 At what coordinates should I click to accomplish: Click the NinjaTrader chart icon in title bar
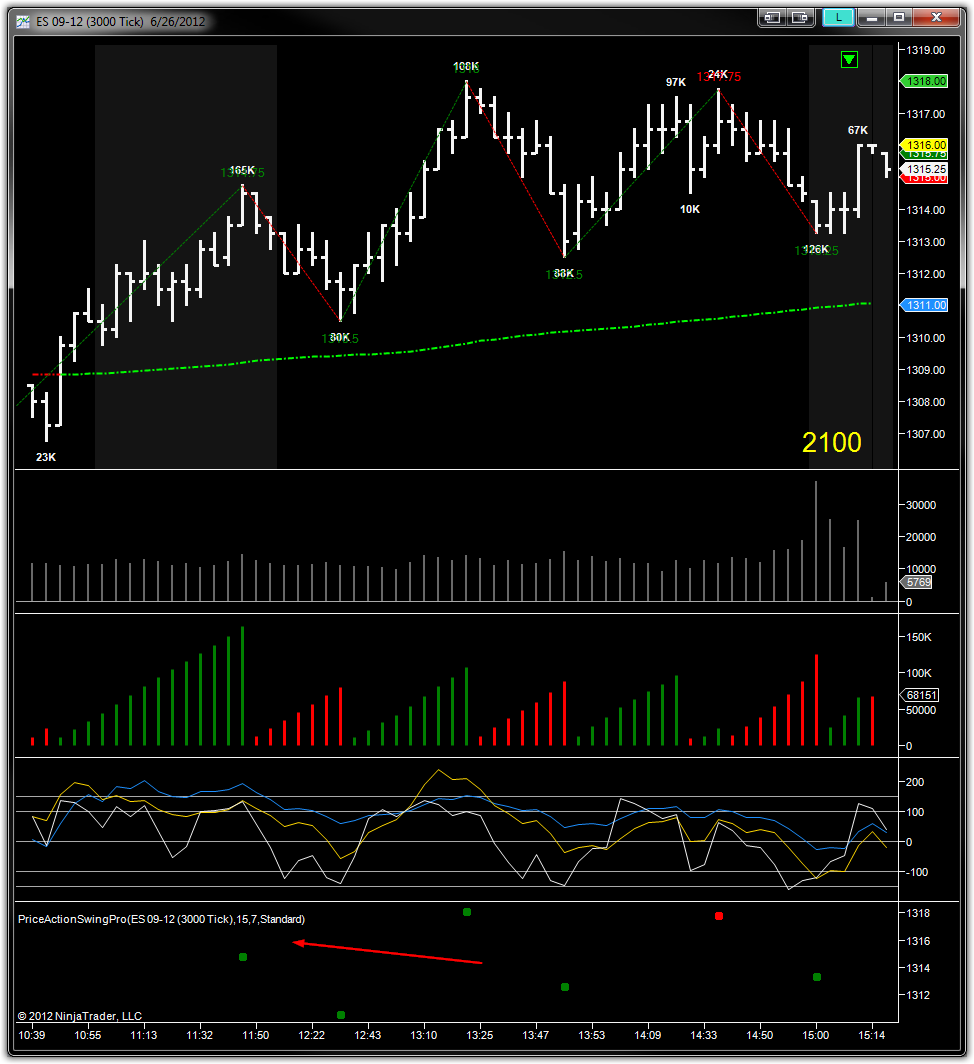[23, 22]
